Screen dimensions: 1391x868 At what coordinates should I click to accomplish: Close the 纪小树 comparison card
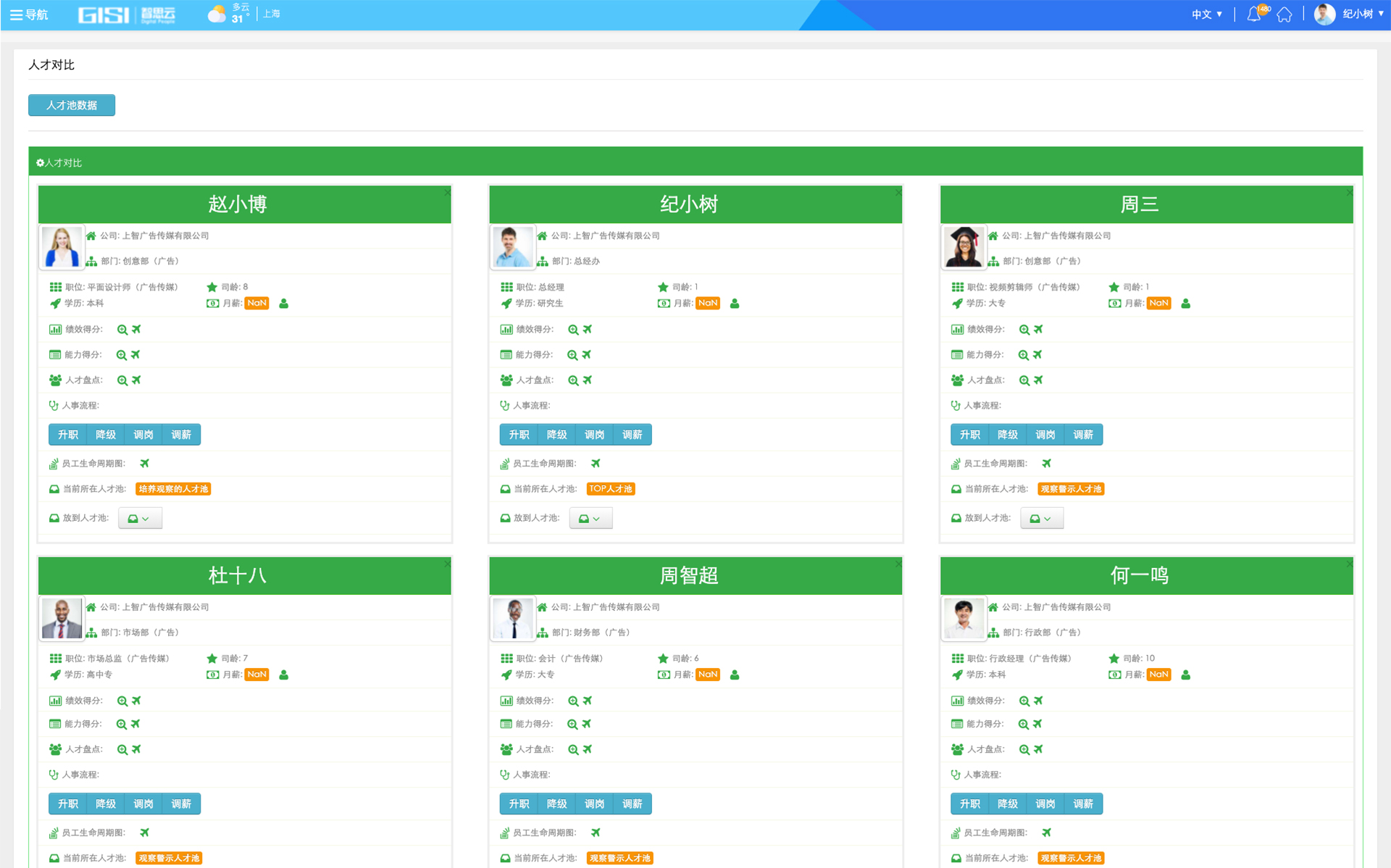[898, 193]
